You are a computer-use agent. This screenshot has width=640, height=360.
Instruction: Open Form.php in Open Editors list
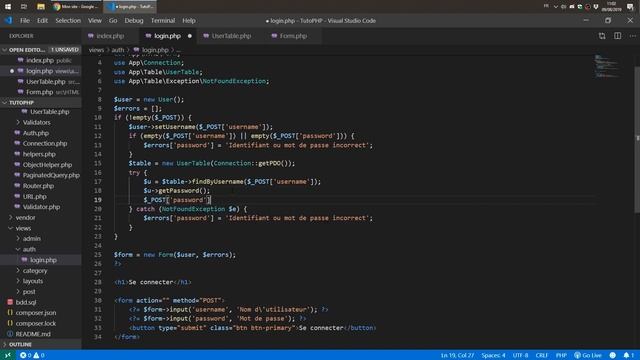click(x=41, y=92)
